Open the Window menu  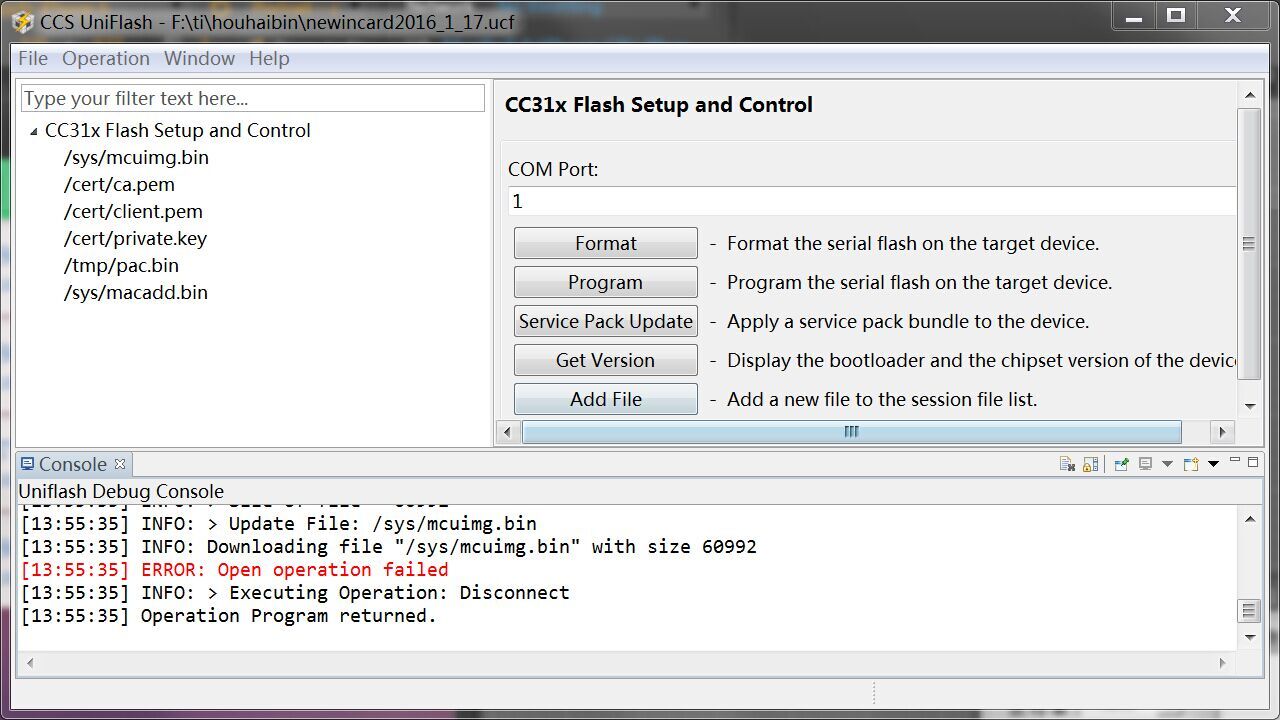(199, 59)
